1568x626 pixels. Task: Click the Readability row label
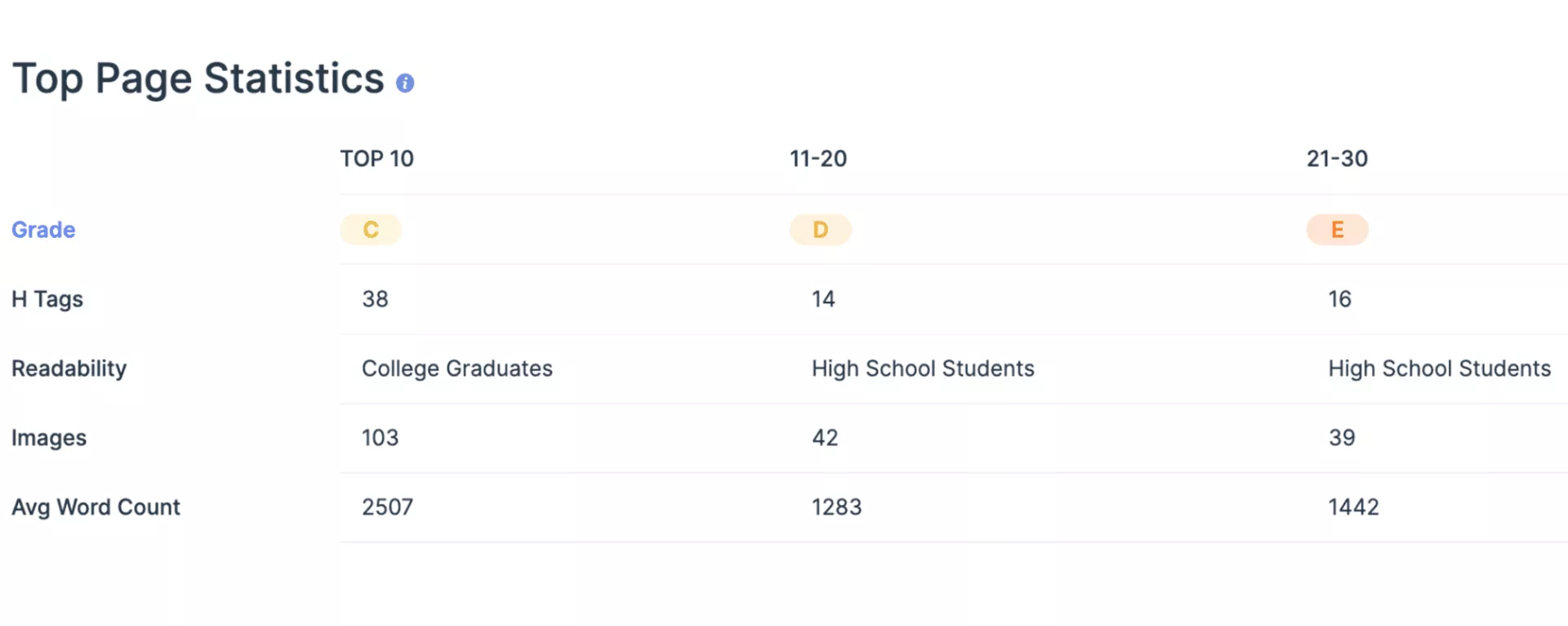point(69,369)
